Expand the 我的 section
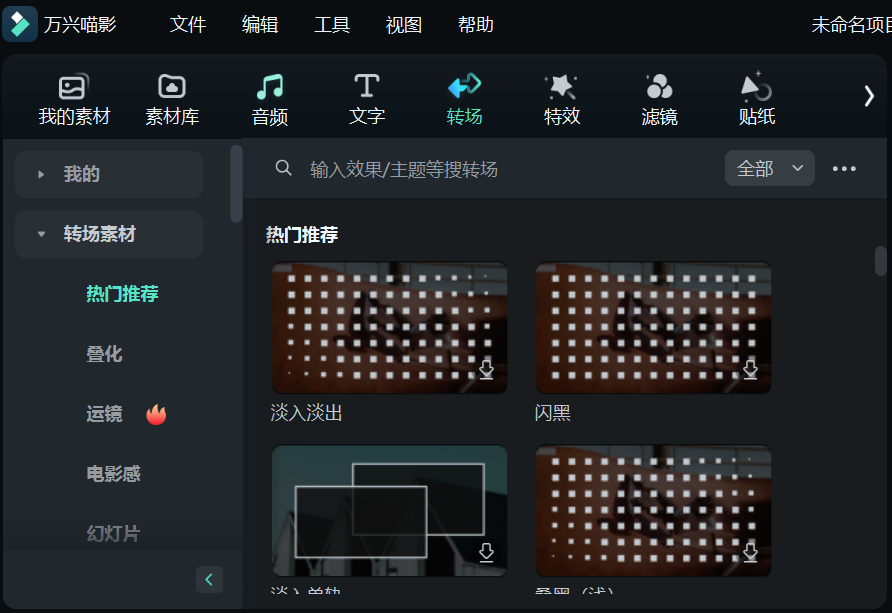 (108, 174)
